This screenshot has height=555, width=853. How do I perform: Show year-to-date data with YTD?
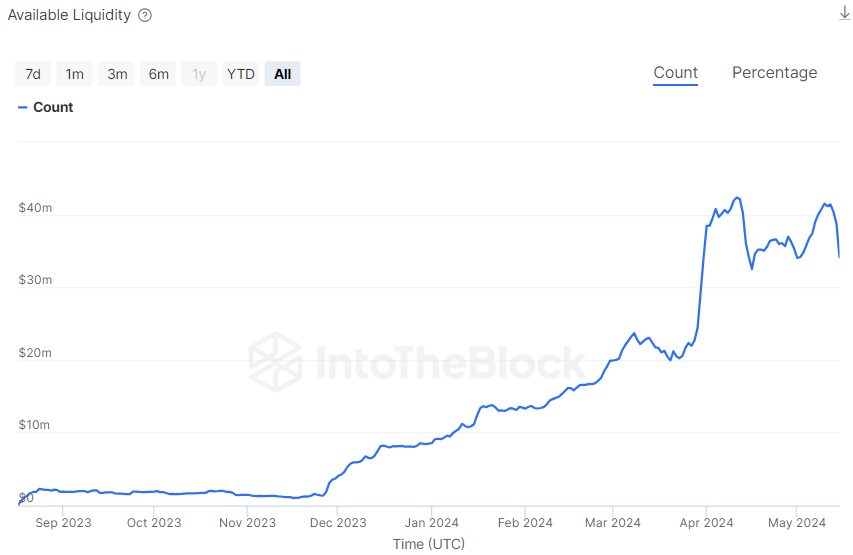pyautogui.click(x=241, y=74)
